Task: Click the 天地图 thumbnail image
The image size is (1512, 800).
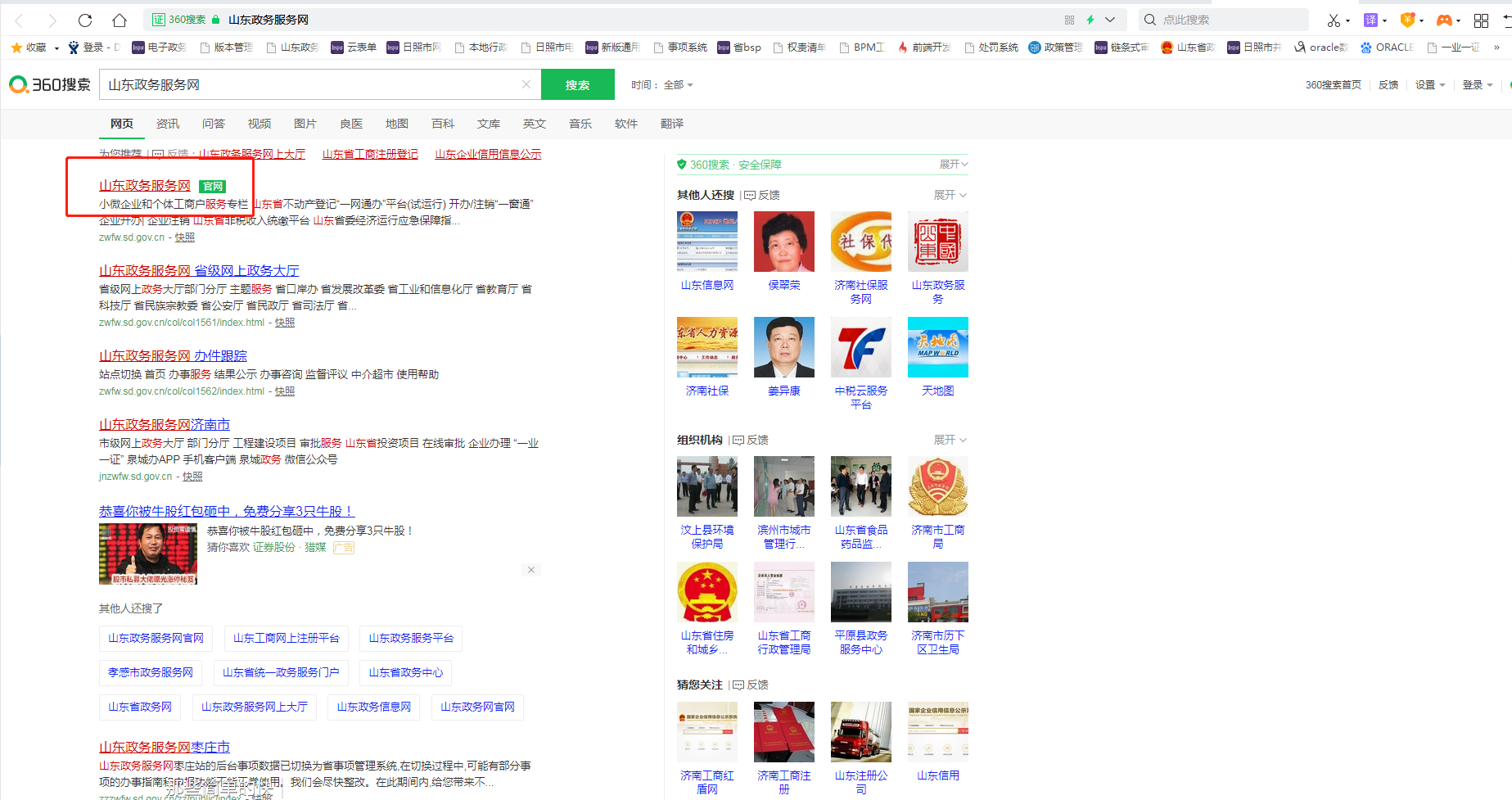Action: click(x=937, y=347)
